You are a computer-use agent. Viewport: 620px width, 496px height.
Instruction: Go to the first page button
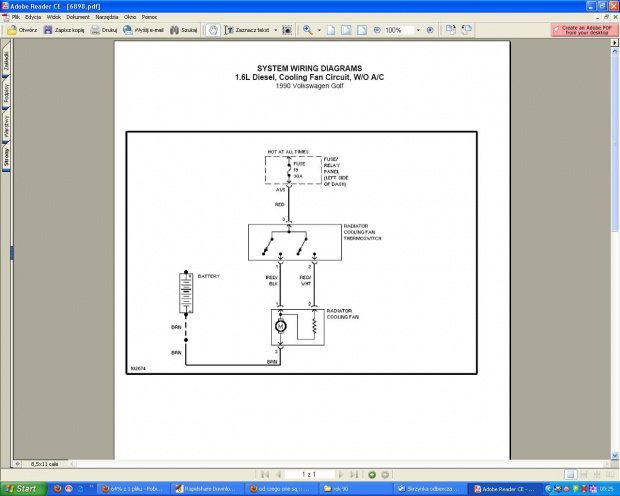(x=265, y=475)
